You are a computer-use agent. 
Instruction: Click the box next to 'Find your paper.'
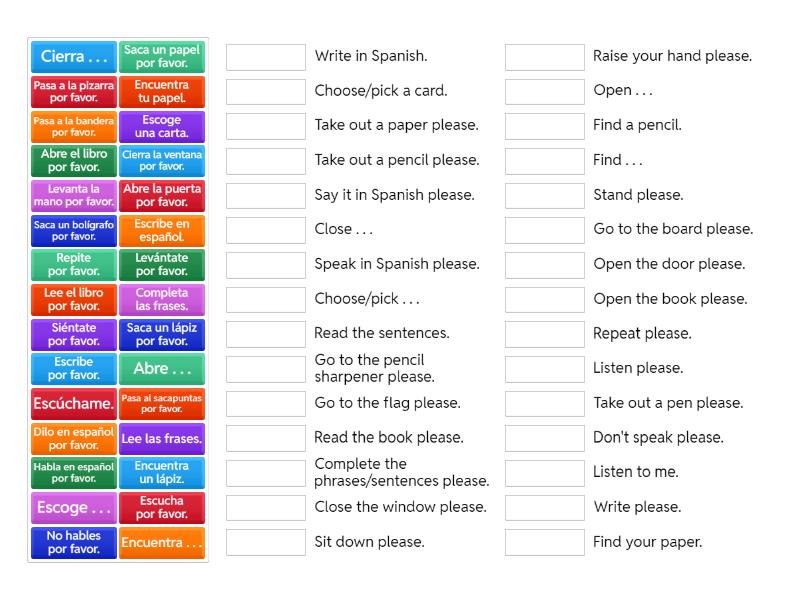[x=544, y=542]
